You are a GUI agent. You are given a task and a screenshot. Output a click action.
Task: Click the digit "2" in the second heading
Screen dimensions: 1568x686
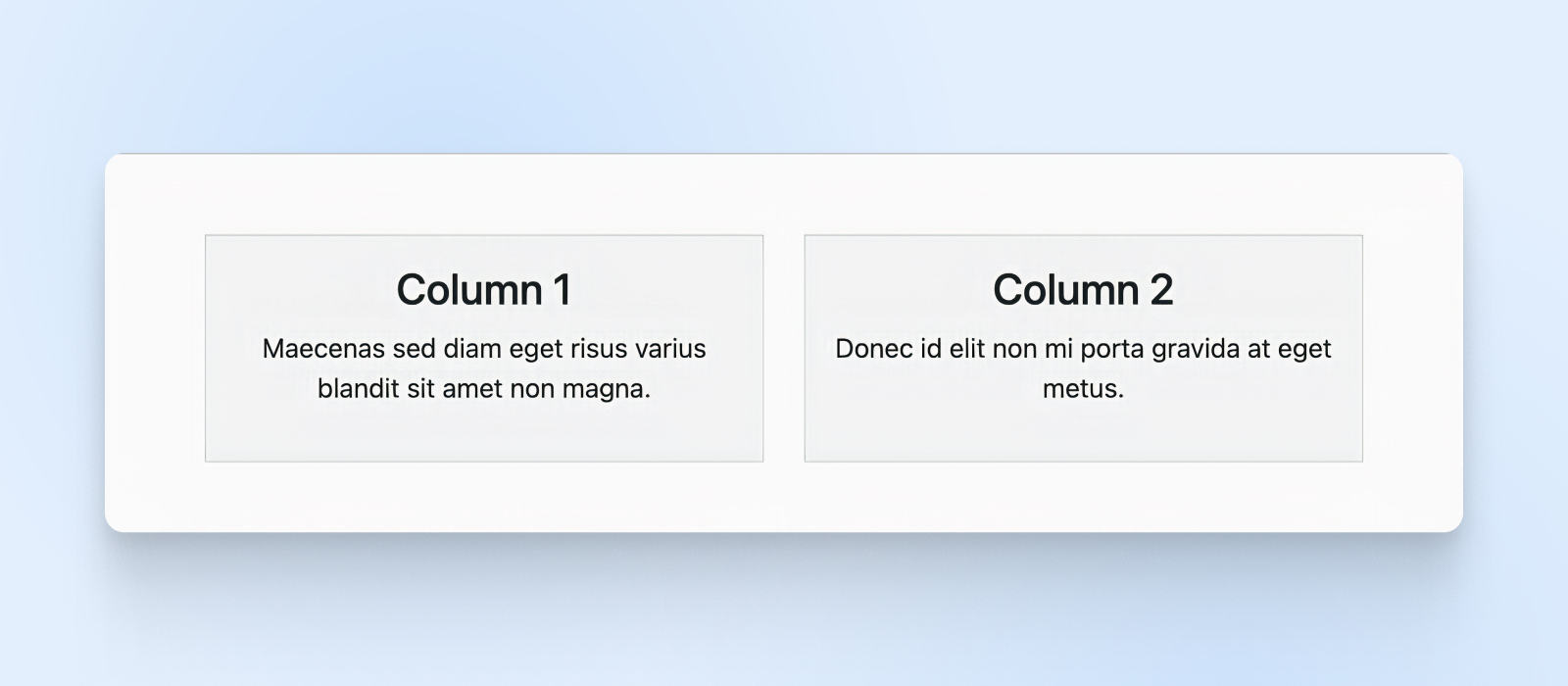[x=1160, y=290]
